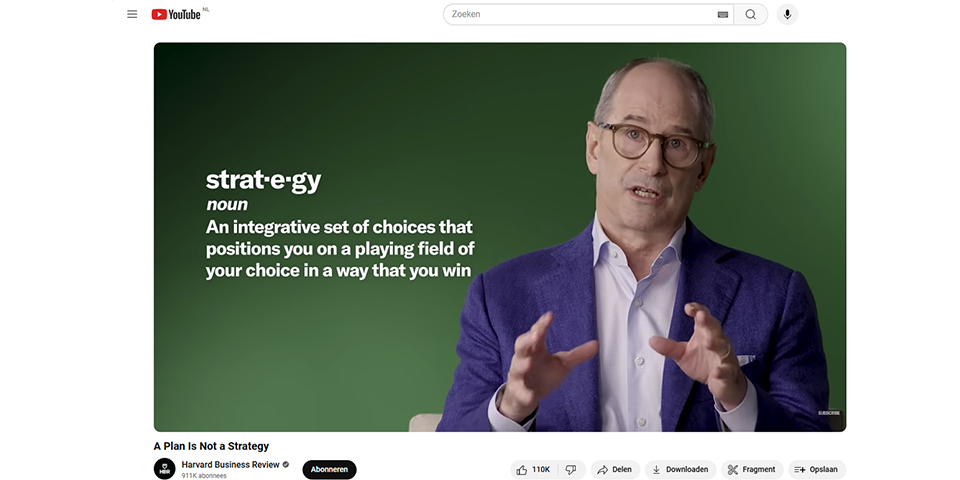
Task: Click the video player to pause
Action: pyautogui.click(x=500, y=237)
